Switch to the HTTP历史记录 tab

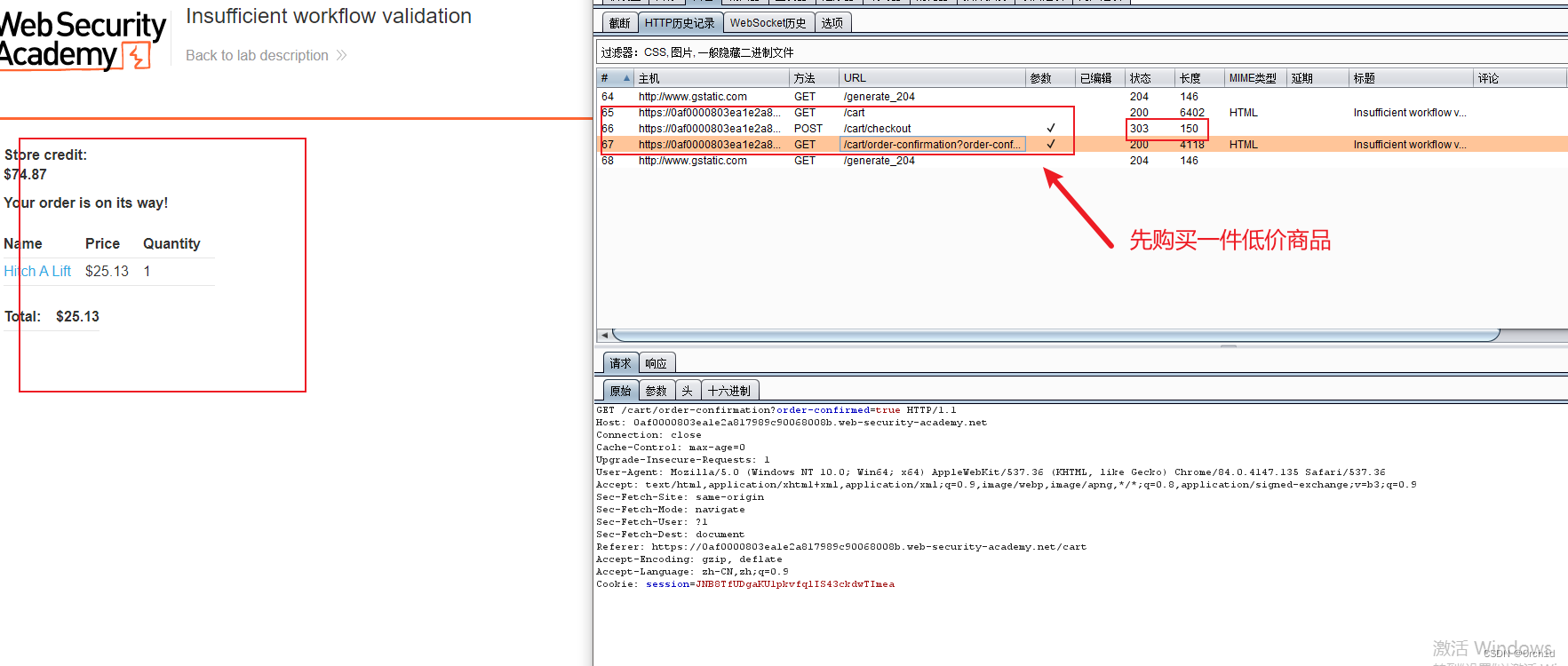click(x=680, y=23)
